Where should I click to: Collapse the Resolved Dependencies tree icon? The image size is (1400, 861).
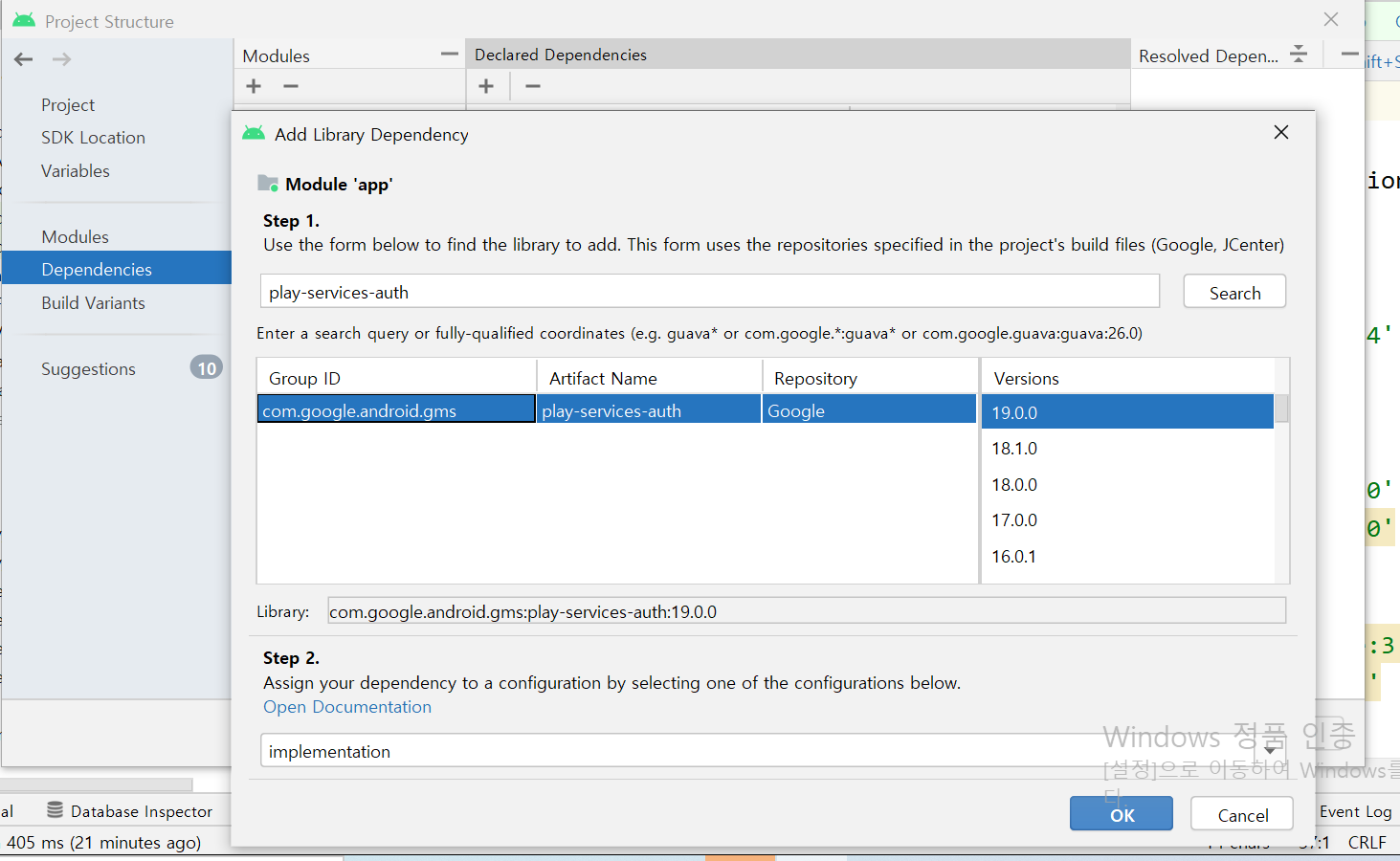[x=1299, y=55]
